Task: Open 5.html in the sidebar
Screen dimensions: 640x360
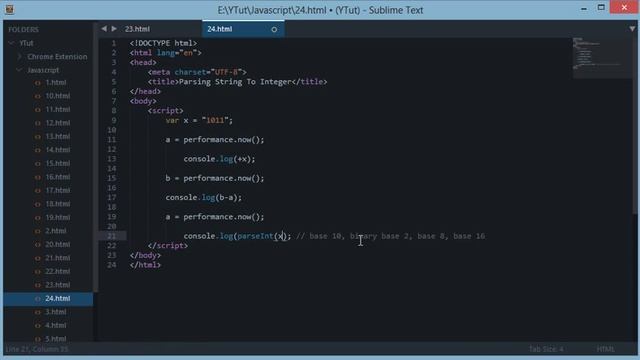Action: [x=56, y=338]
